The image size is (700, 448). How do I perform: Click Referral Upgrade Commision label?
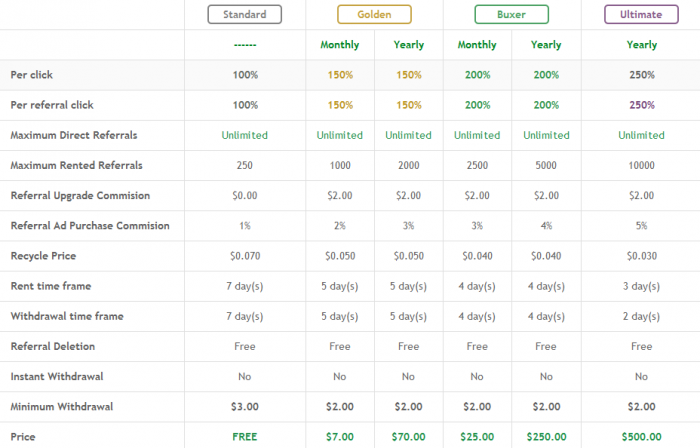pos(80,195)
